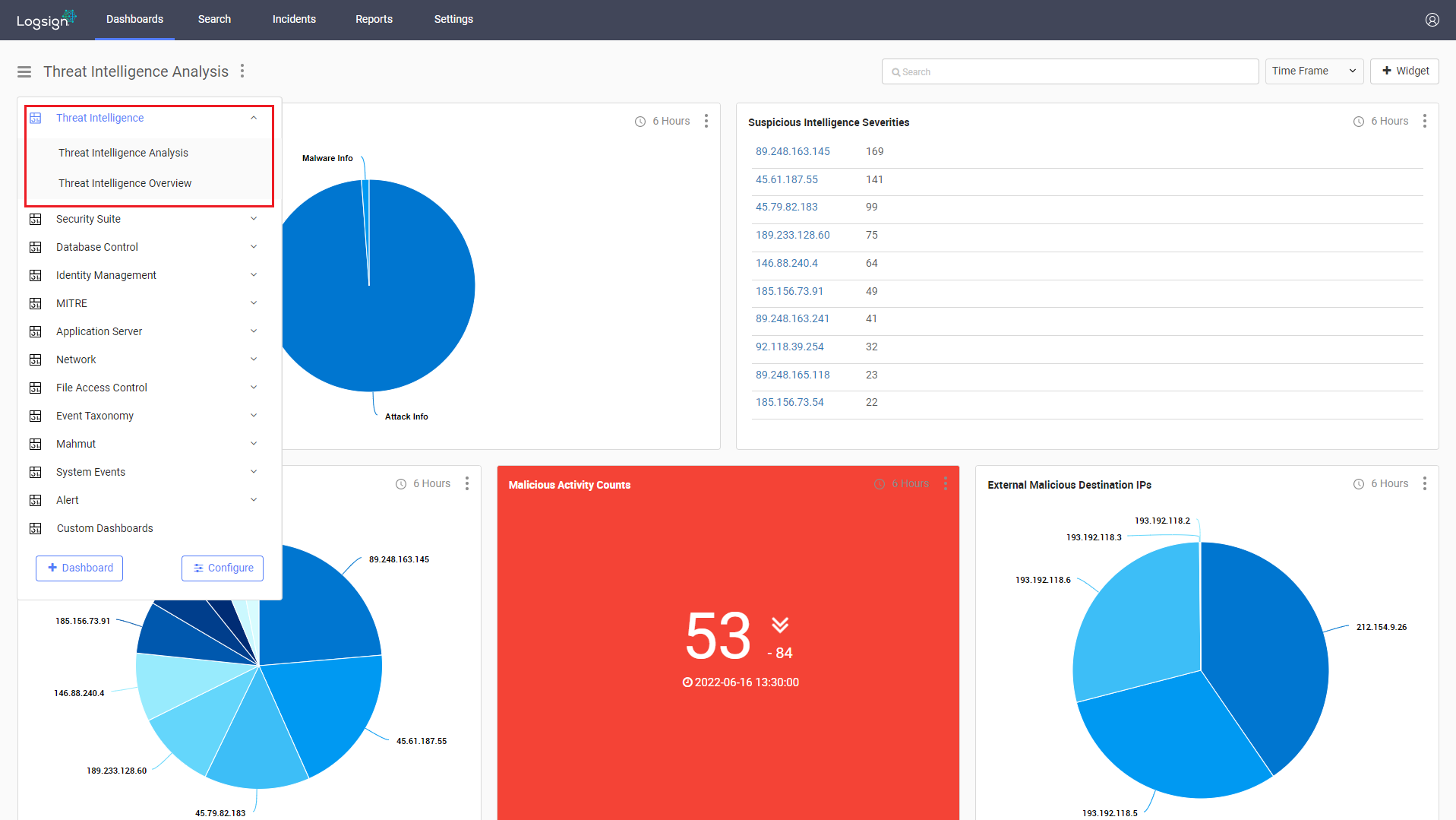The height and width of the screenshot is (820, 1456).
Task: Select Threat Intelligence Overview dashboard
Action: (125, 183)
